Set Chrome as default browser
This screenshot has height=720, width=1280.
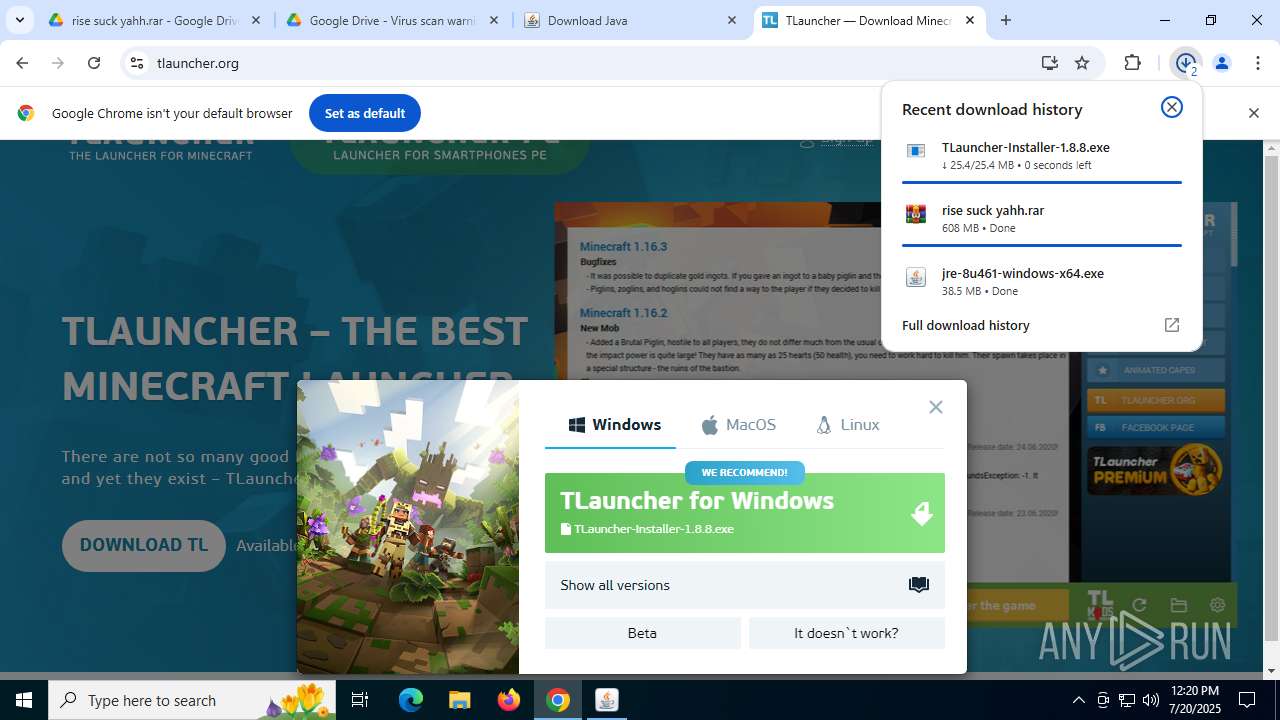[365, 113]
